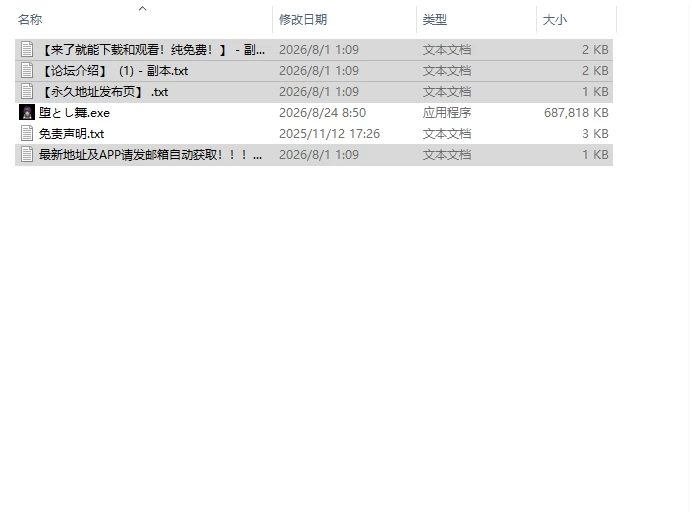Sort files by the 大小 column header

[x=555, y=19]
